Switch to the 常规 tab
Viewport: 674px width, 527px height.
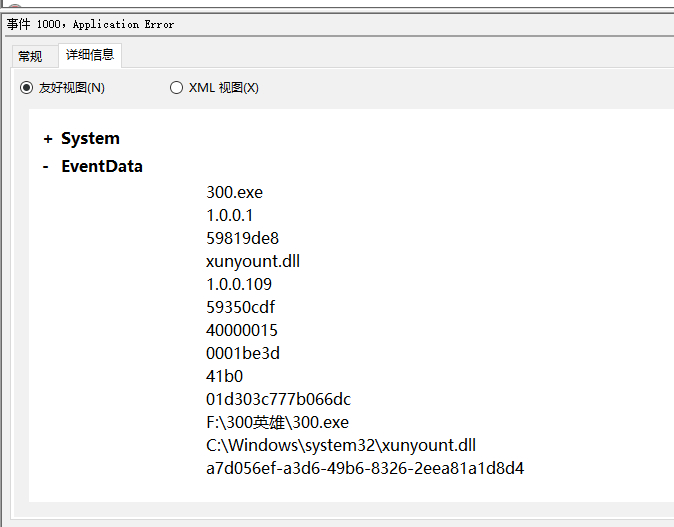click(x=30, y=56)
